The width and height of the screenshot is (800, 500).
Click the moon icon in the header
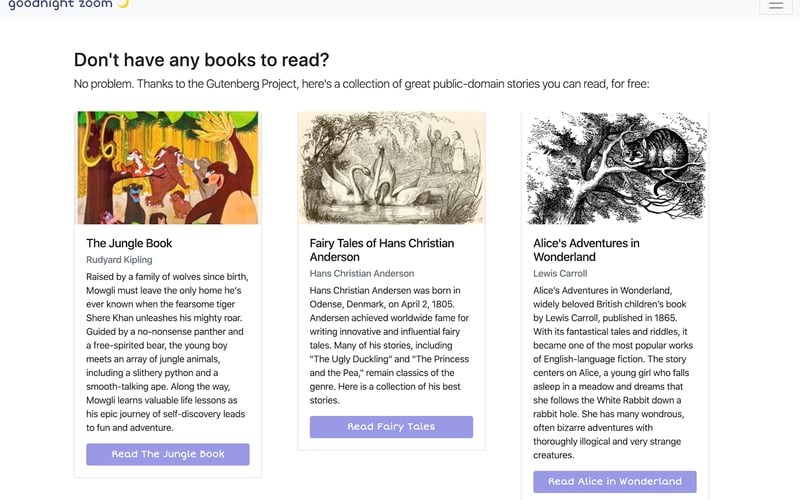pyautogui.click(x=124, y=4)
